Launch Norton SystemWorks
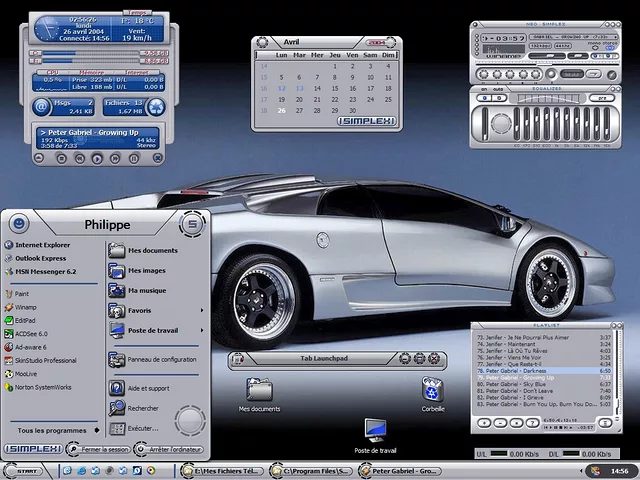This screenshot has width=640, height=480. click(42, 387)
